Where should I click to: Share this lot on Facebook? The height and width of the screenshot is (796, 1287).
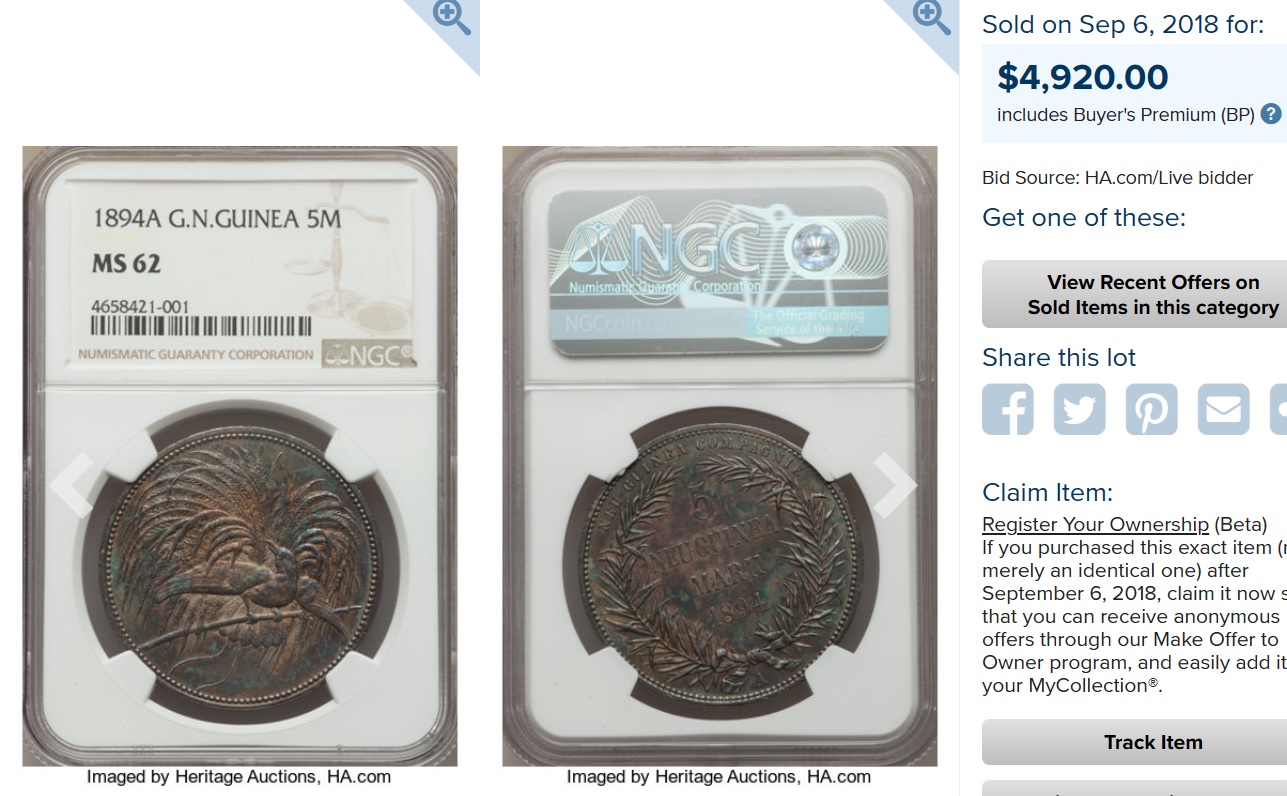1007,409
